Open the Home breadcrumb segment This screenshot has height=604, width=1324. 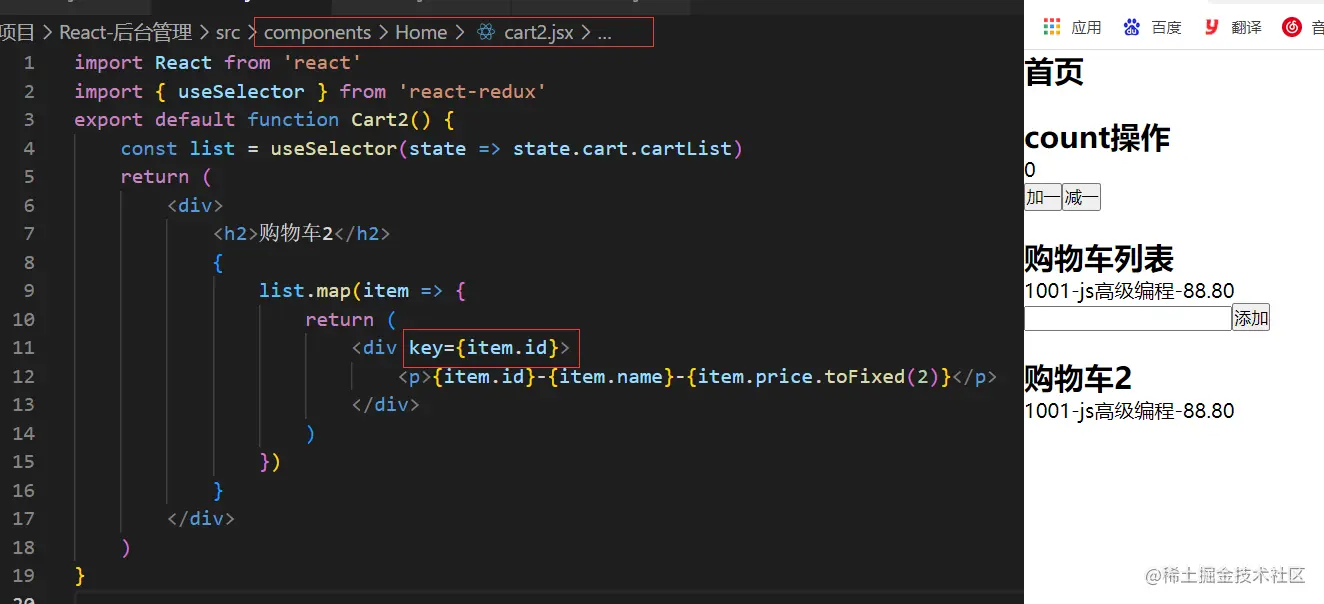(421, 32)
